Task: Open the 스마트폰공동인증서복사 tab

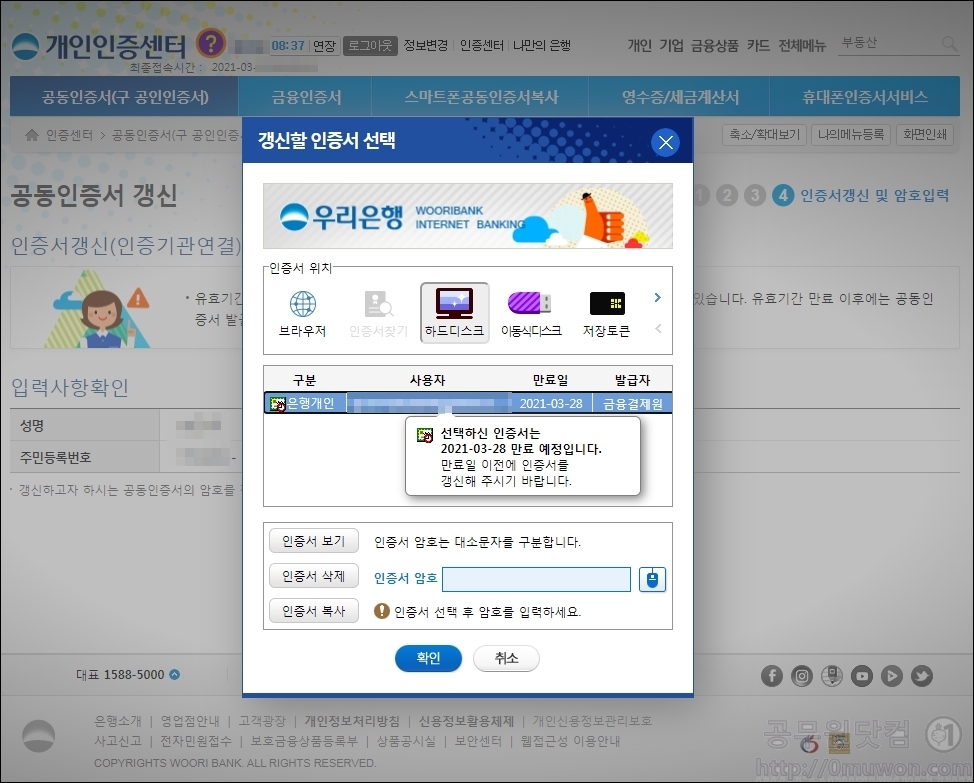Action: 481,97
